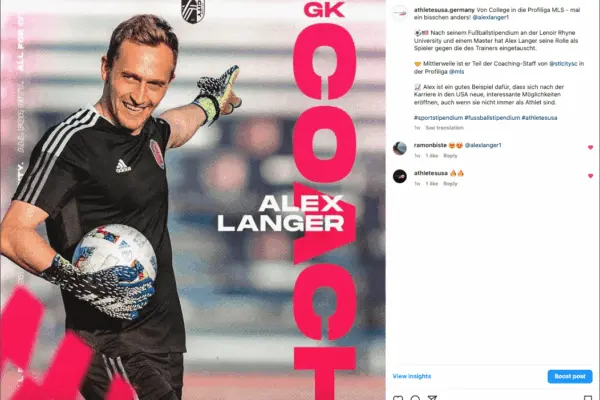Open the comment bubble icon below post
Screen dimensions: 600x400
click(x=415, y=398)
